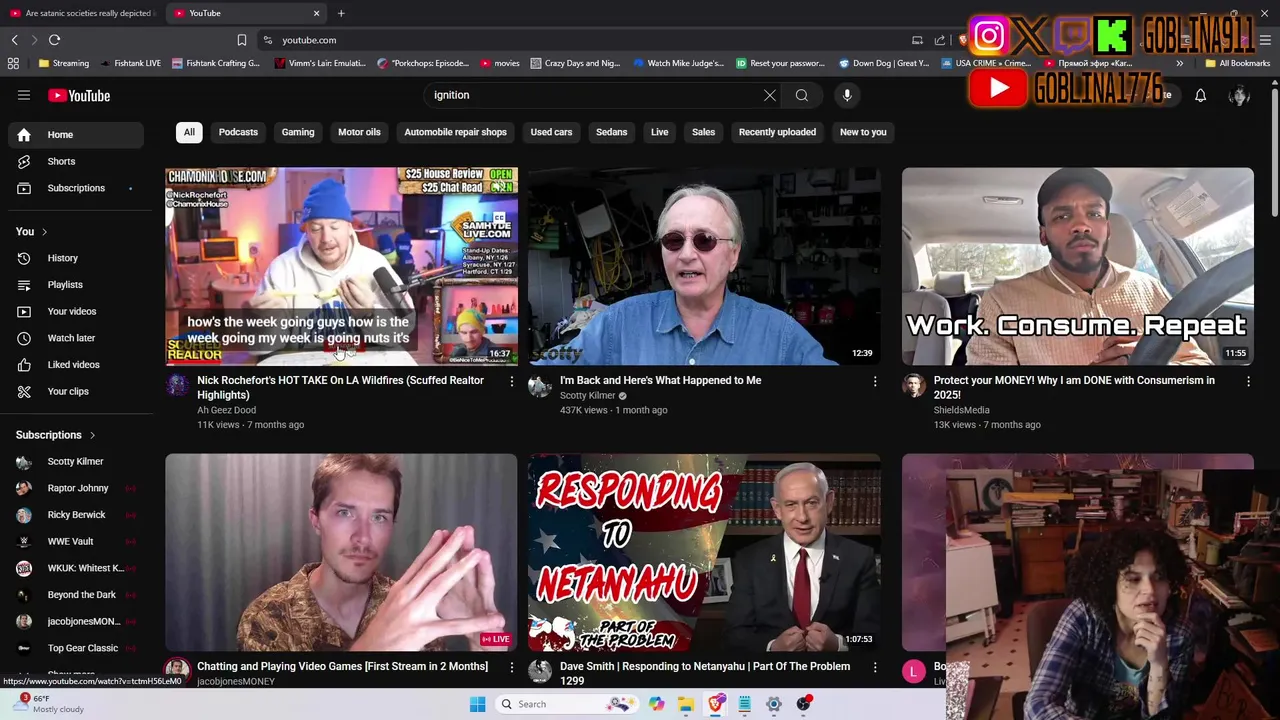Click the YouTube logo
1280x720 pixels.
coord(79,95)
